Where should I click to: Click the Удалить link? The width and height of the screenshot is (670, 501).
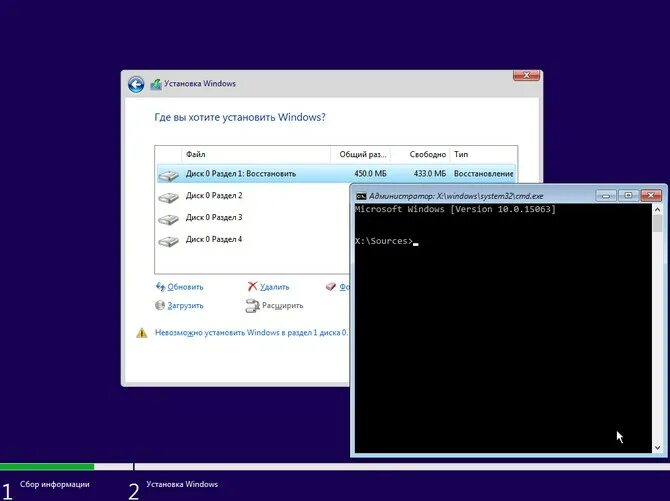point(274,287)
